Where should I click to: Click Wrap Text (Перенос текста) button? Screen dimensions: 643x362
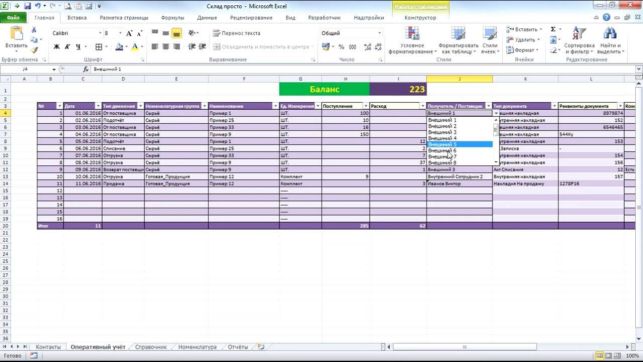click(x=237, y=33)
